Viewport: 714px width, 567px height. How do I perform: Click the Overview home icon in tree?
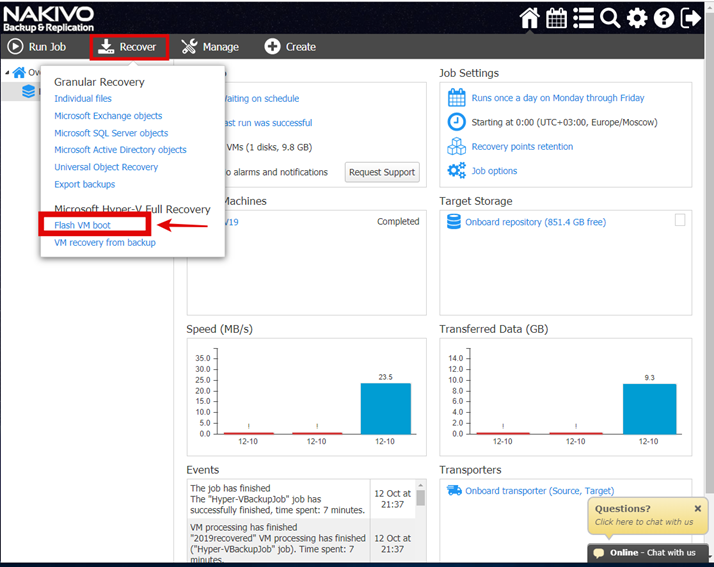pyautogui.click(x=19, y=72)
